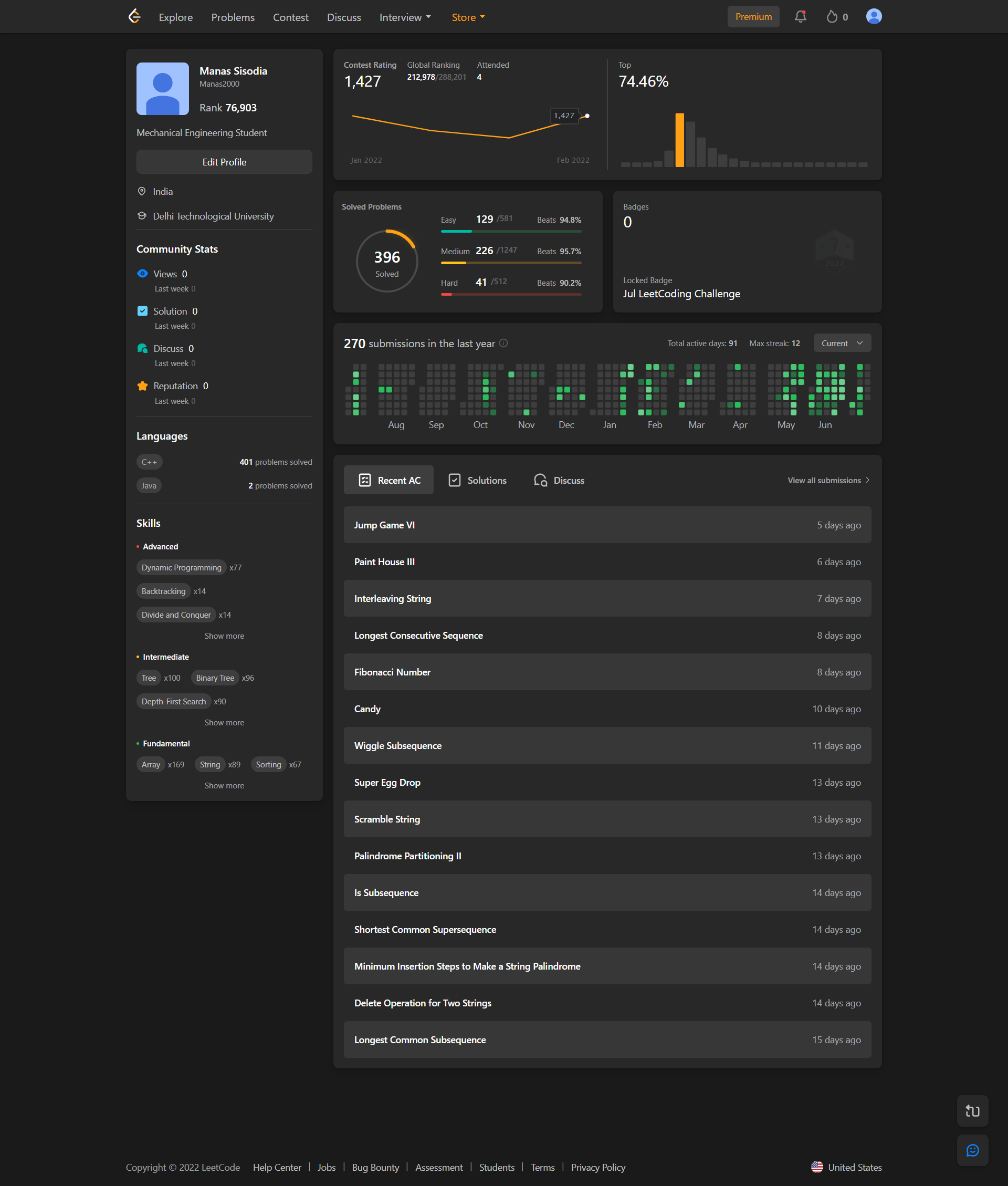Open the Contest menu item
The width and height of the screenshot is (1008, 1186).
tap(290, 17)
